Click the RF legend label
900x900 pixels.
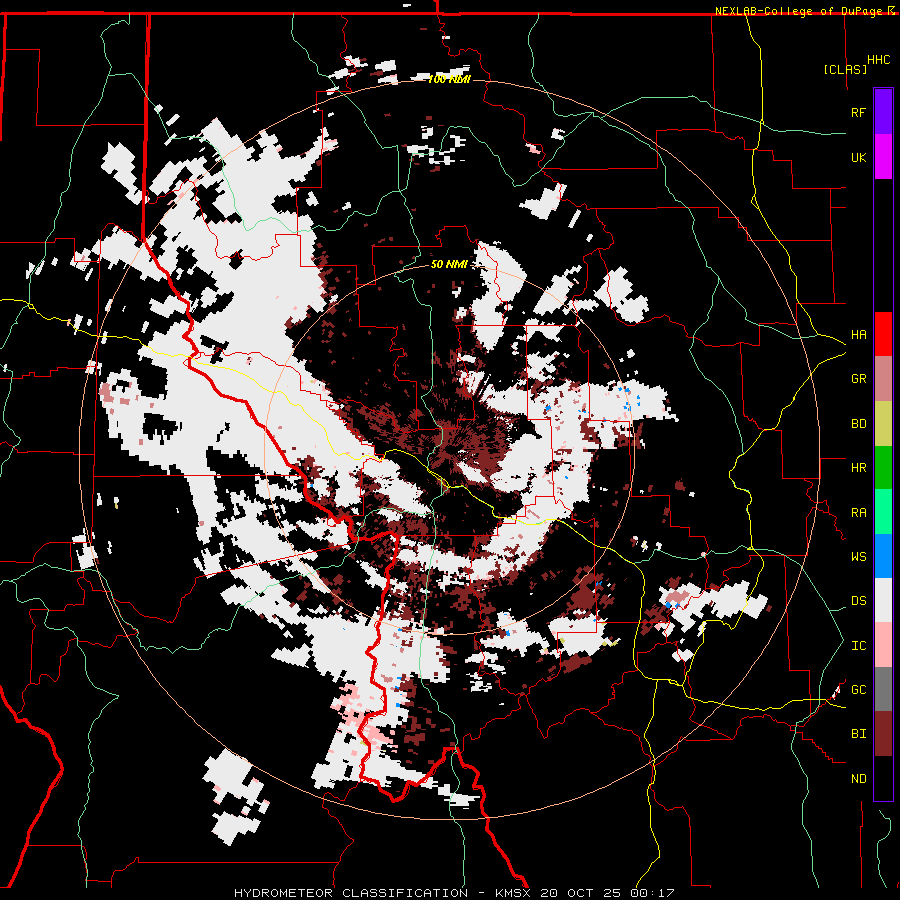coord(858,112)
